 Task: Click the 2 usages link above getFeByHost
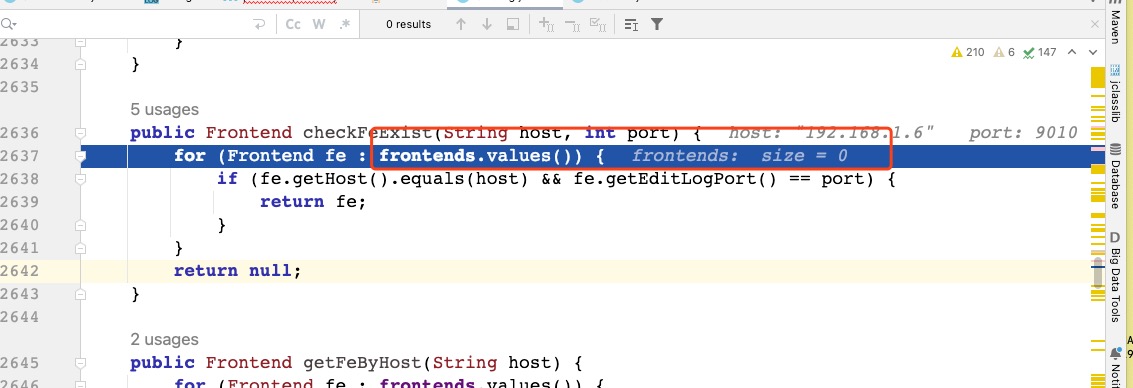164,340
